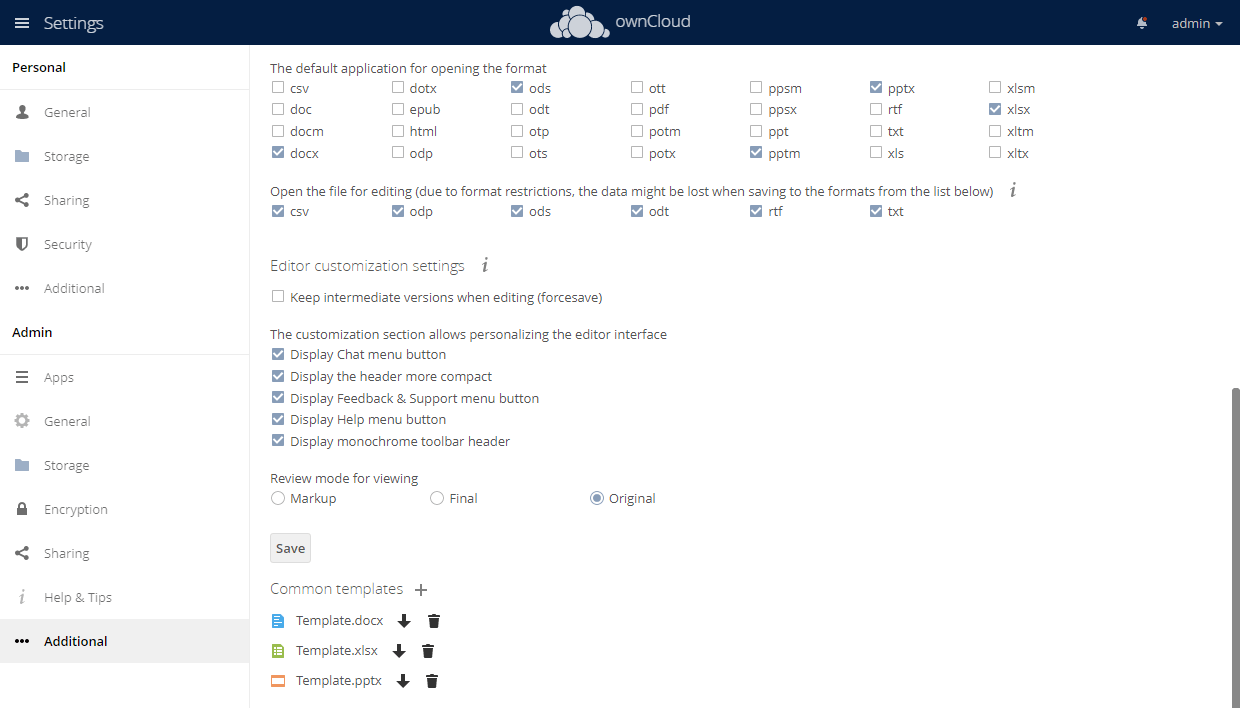Open the admin user dropdown
The image size is (1240, 708).
point(1197,23)
